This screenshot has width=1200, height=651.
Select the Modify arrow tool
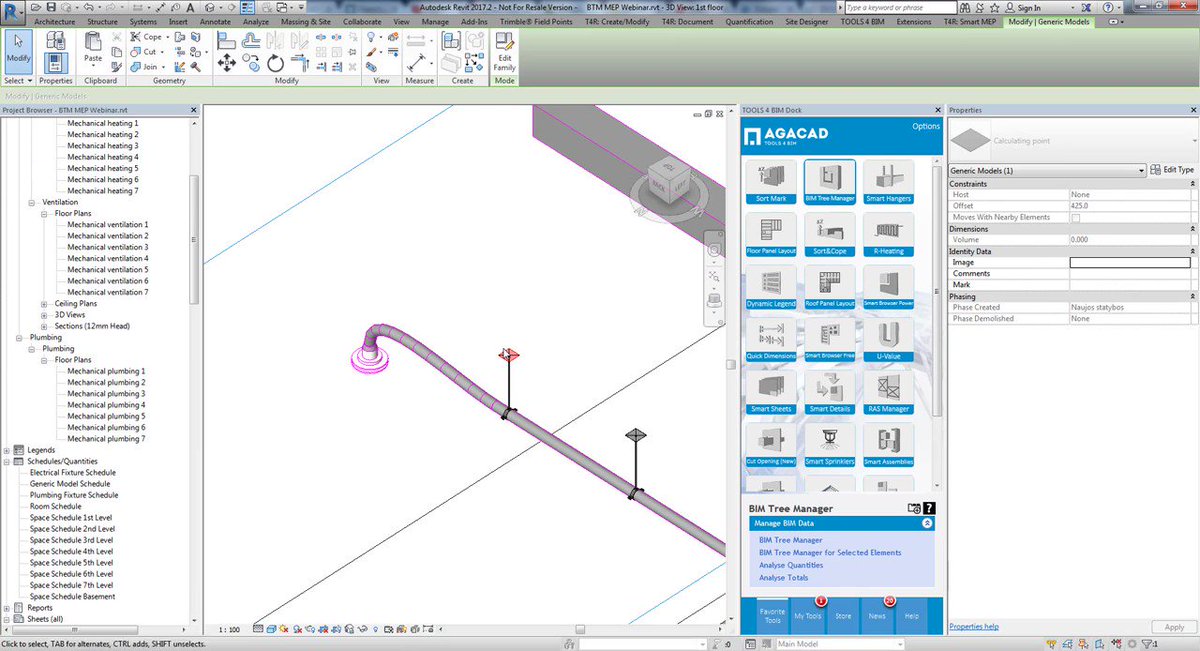pyautogui.click(x=19, y=51)
